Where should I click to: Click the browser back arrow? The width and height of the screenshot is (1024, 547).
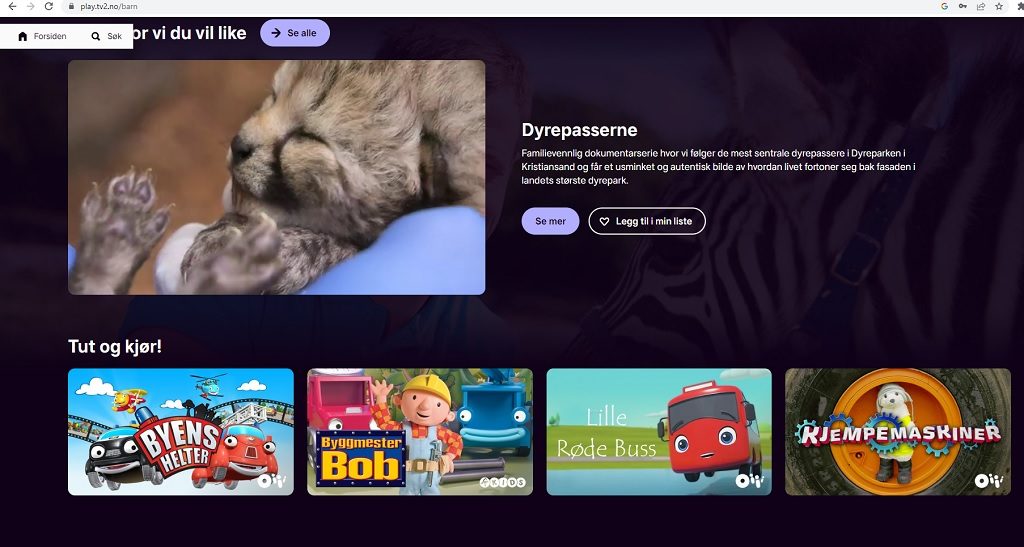coord(12,6)
